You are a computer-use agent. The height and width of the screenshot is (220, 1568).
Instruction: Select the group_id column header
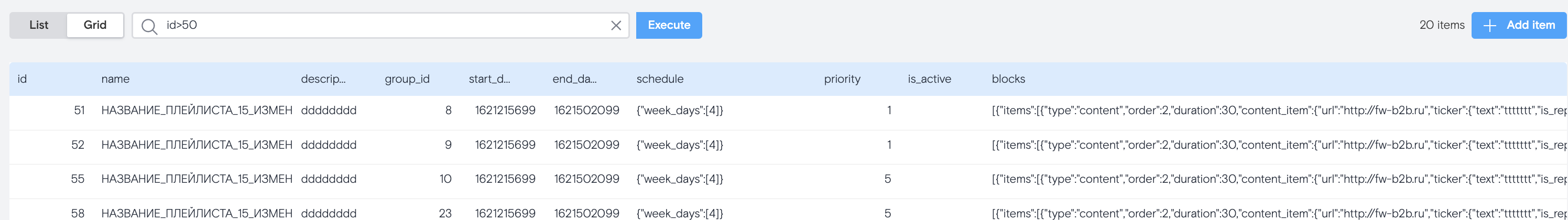point(407,79)
